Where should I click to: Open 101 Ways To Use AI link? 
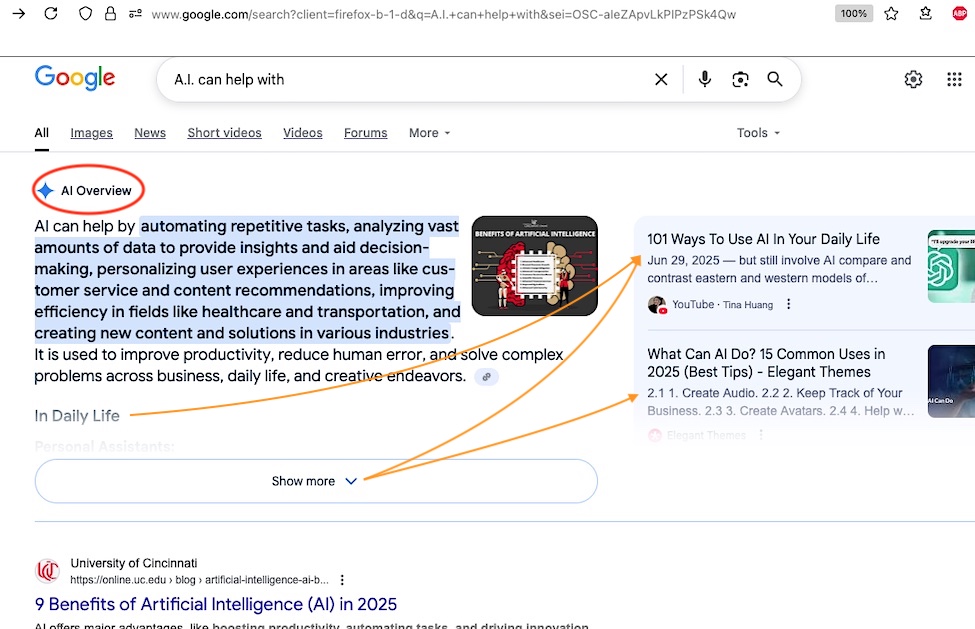coord(763,239)
